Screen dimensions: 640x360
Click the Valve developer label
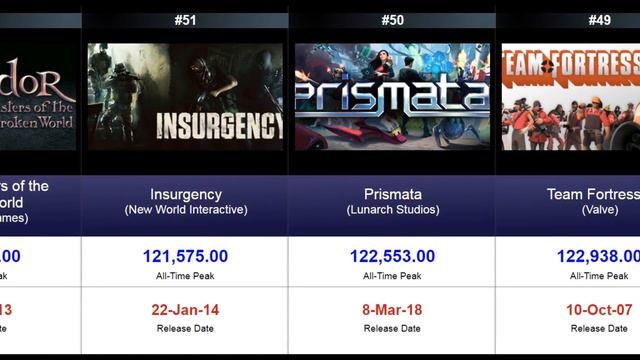point(600,210)
